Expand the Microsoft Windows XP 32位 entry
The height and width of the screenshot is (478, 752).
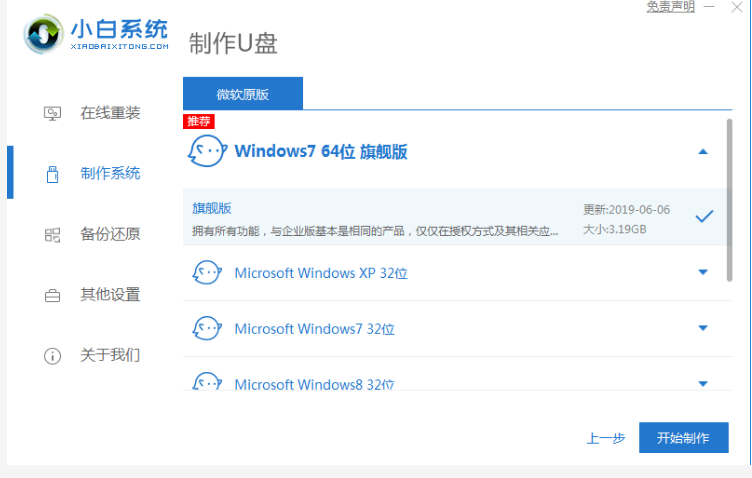point(702,272)
